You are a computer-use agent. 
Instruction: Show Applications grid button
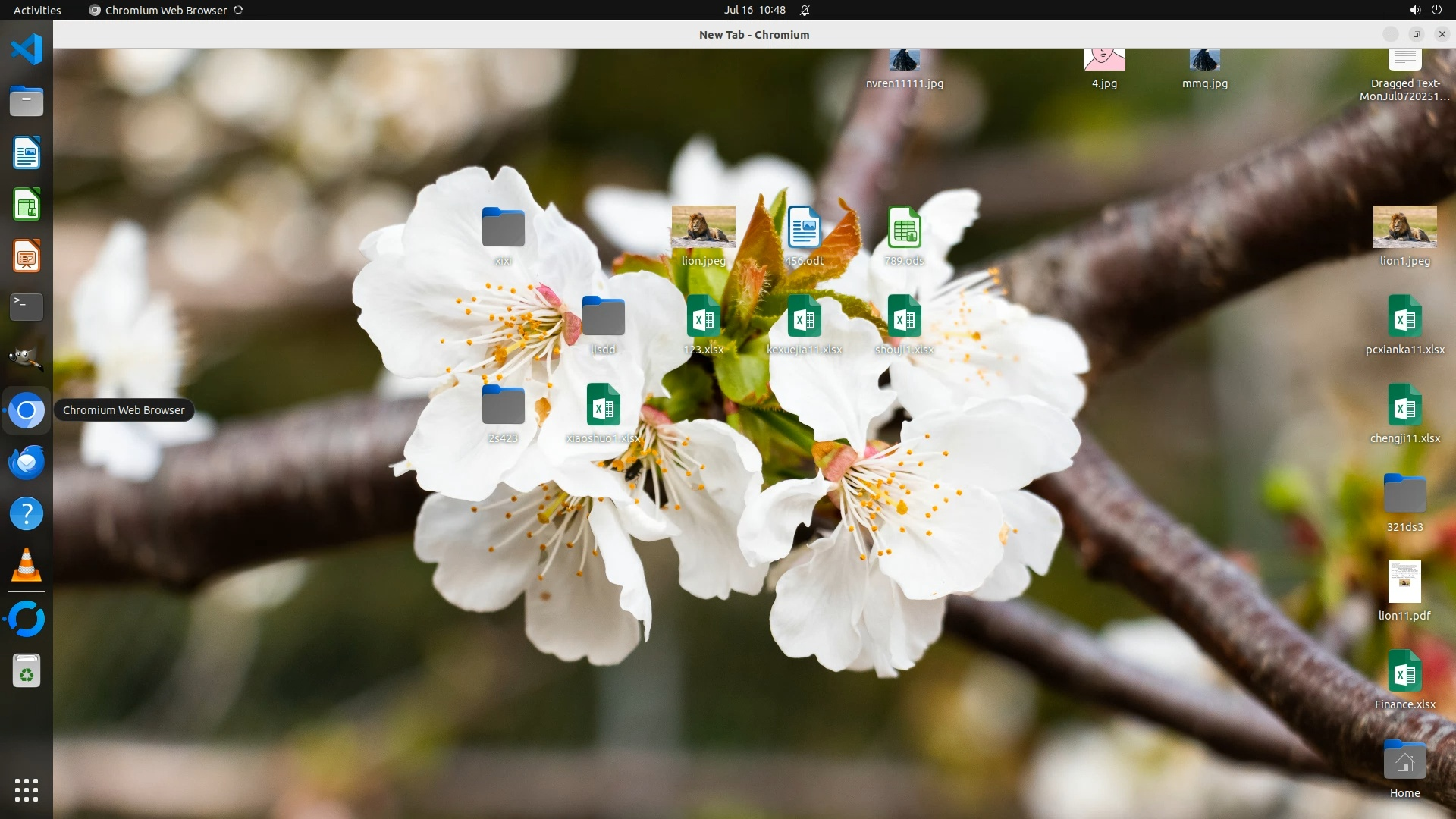pyautogui.click(x=27, y=789)
